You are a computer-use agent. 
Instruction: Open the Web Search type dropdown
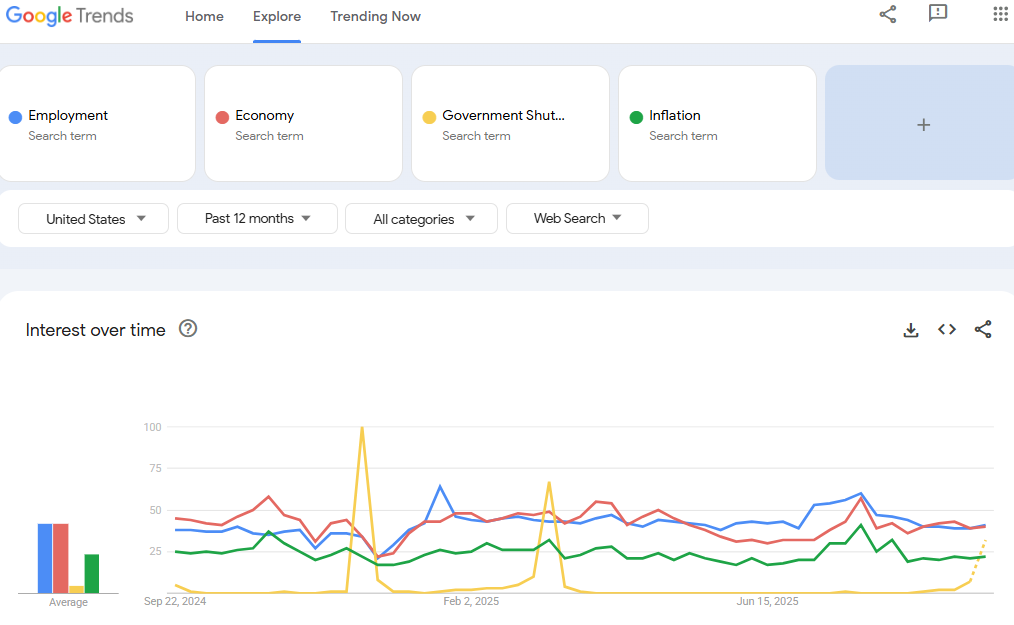point(577,219)
